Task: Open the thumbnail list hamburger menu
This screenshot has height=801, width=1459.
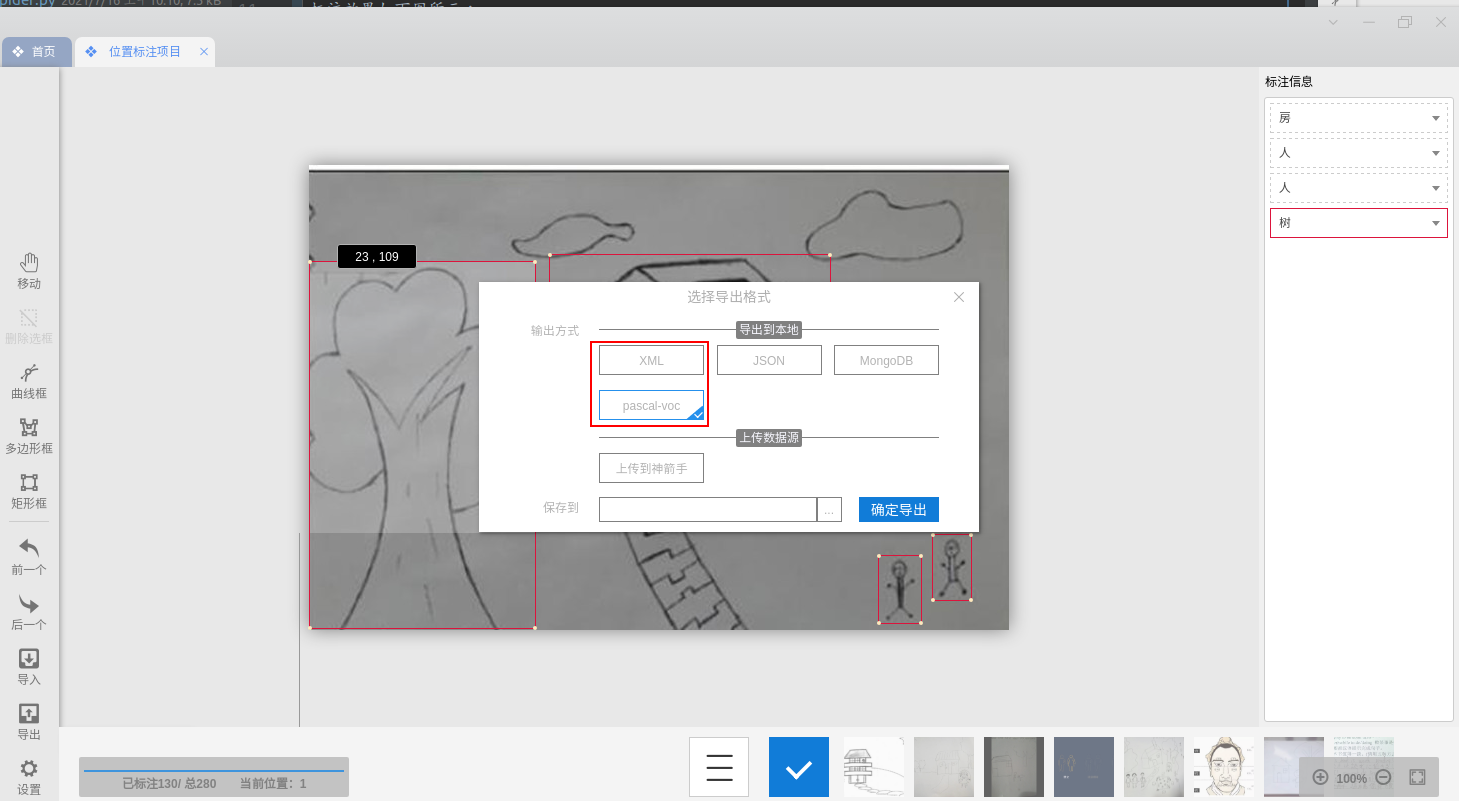Action: point(719,767)
